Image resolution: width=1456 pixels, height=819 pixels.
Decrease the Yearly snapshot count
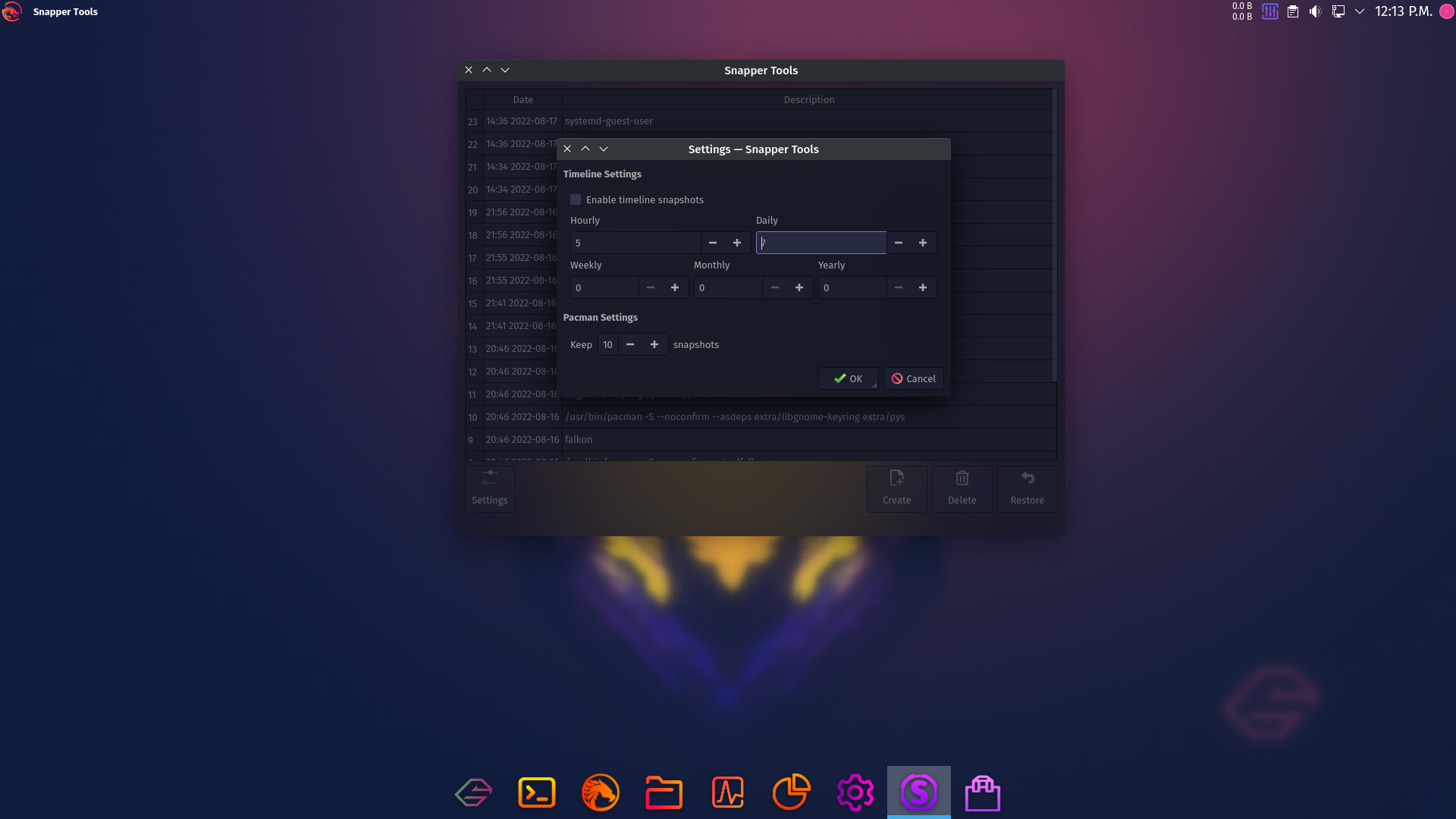899,287
